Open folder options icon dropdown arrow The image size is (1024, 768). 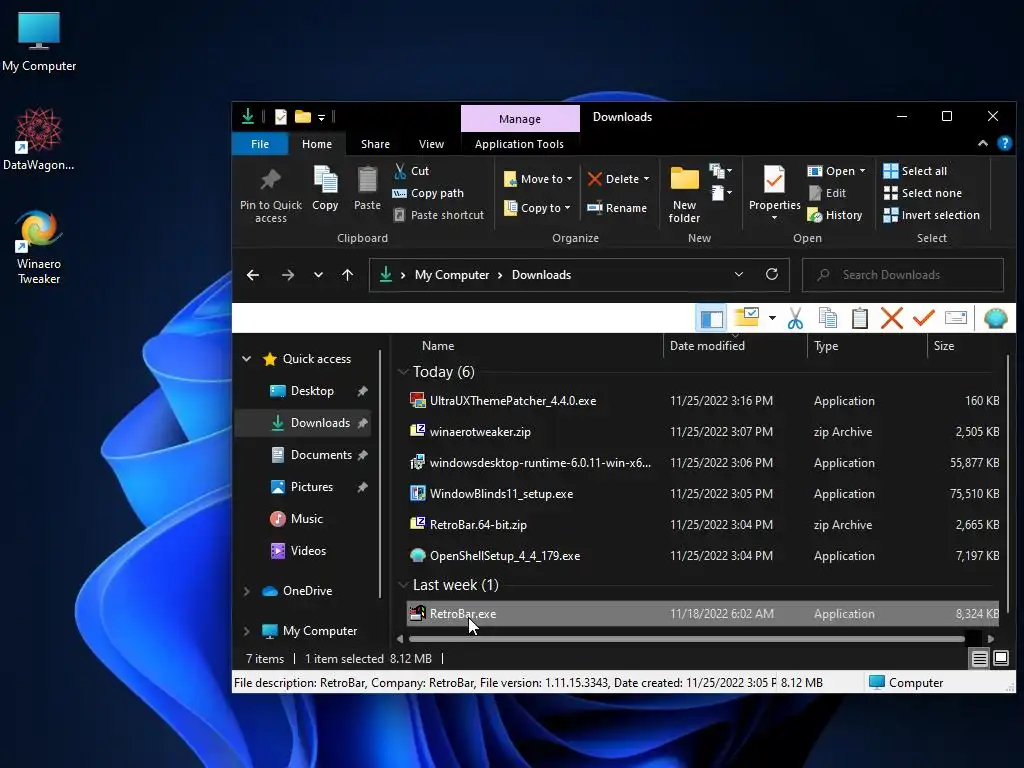[x=772, y=319]
